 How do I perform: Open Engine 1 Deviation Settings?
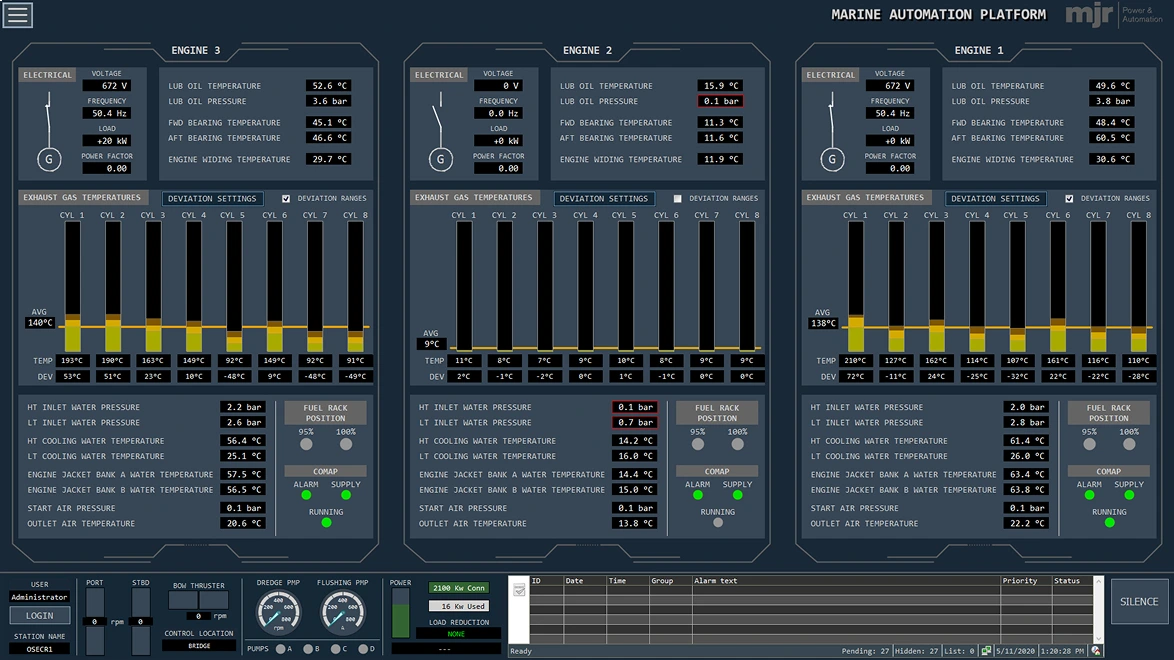tap(995, 199)
